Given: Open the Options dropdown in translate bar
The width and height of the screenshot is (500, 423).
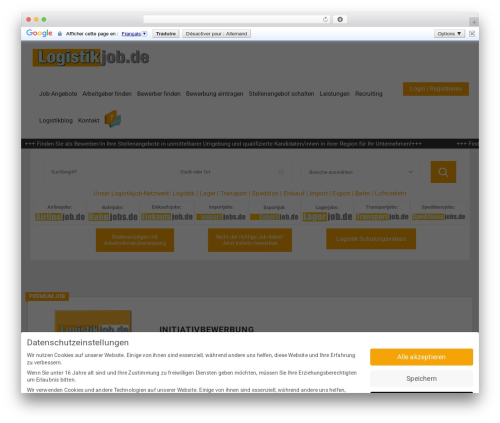Looking at the screenshot, I should click(449, 34).
